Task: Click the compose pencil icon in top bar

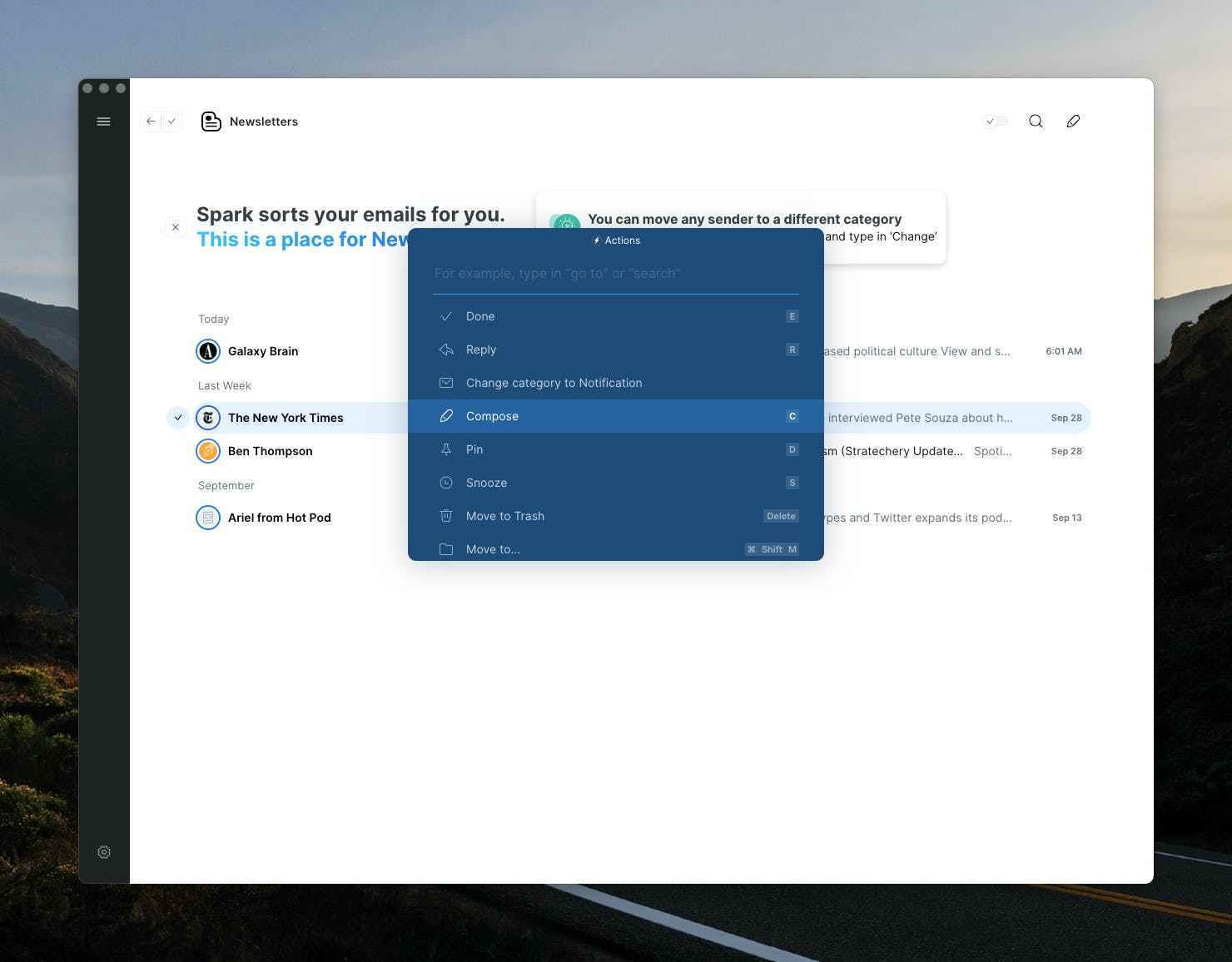Action: [x=1073, y=121]
